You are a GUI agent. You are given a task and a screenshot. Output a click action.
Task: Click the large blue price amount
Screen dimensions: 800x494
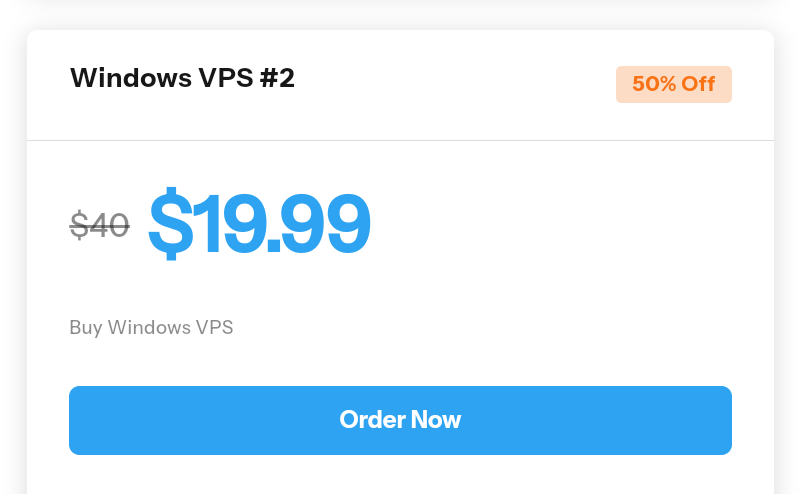tap(259, 223)
